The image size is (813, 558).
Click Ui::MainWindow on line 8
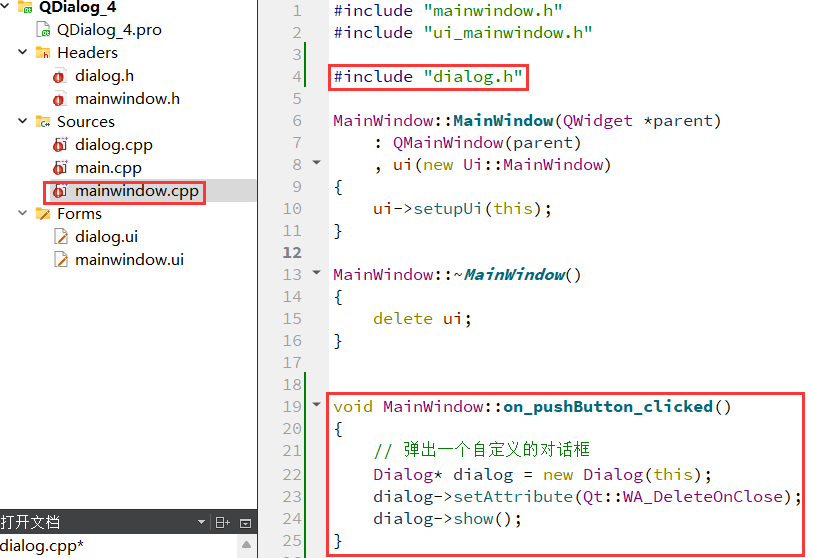[532, 165]
